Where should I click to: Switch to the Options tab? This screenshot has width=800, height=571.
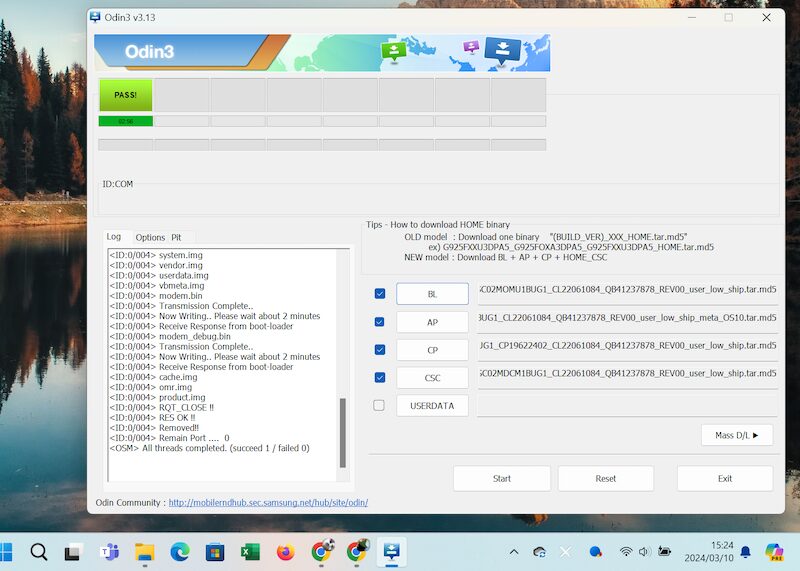(150, 237)
